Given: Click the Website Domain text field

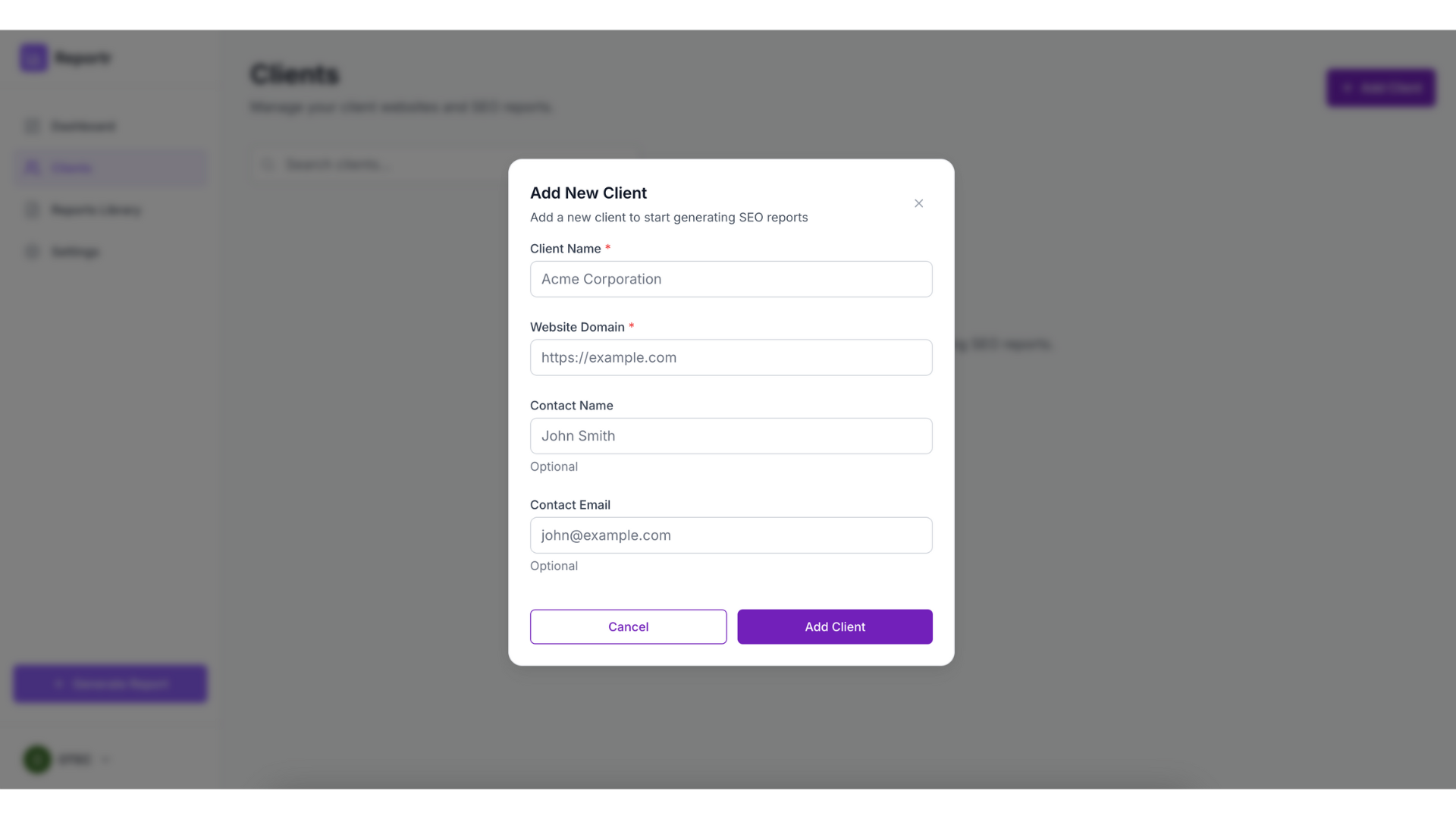Looking at the screenshot, I should 730,357.
